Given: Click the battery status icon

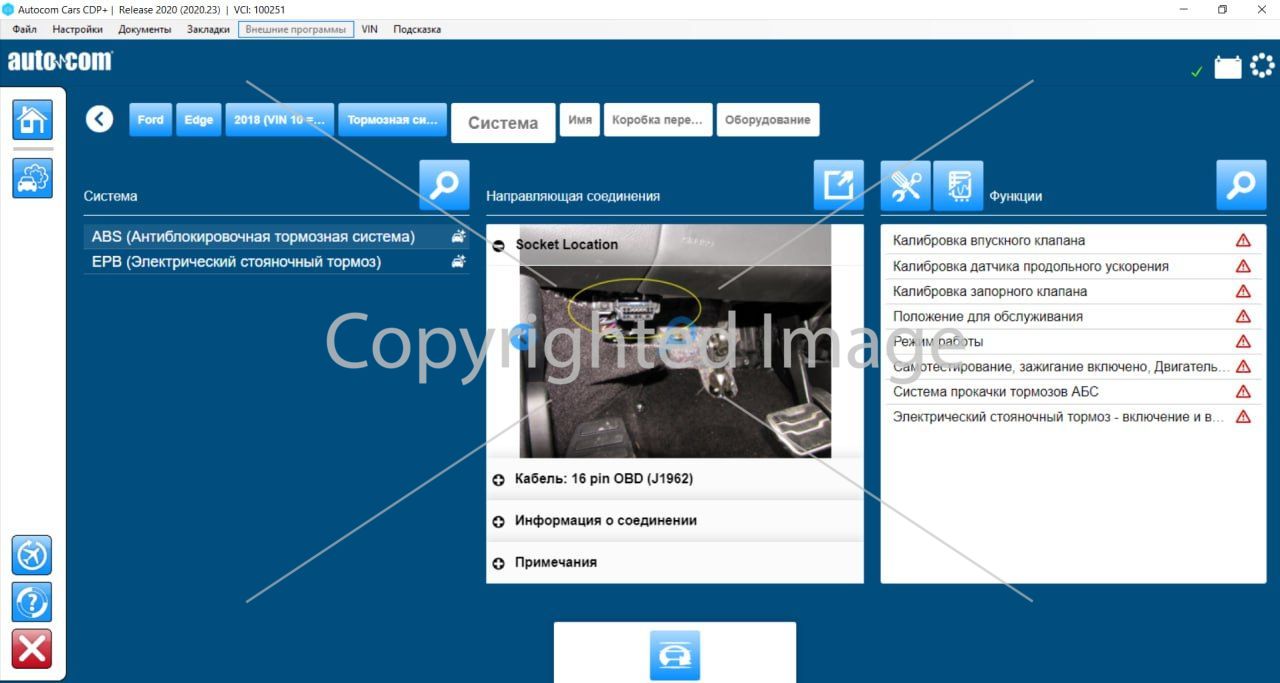Looking at the screenshot, I should click(1228, 67).
